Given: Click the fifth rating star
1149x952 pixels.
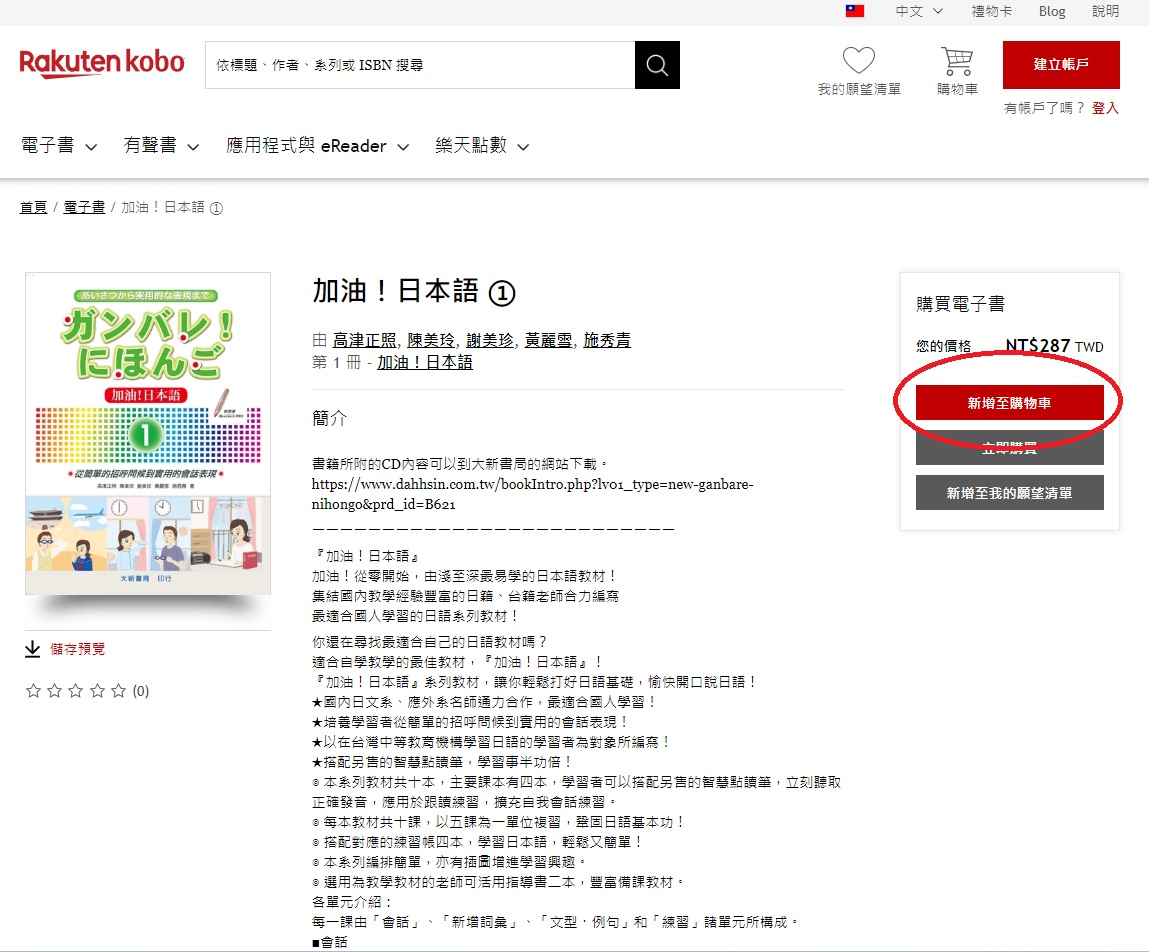Looking at the screenshot, I should click(118, 691).
